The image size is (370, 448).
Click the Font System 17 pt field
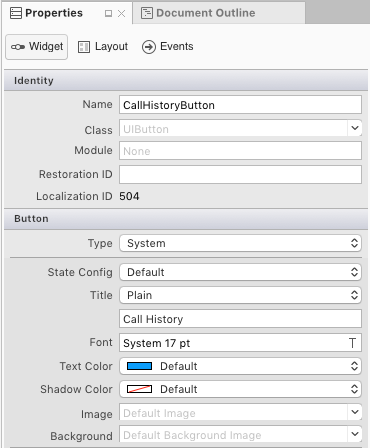click(x=233, y=343)
